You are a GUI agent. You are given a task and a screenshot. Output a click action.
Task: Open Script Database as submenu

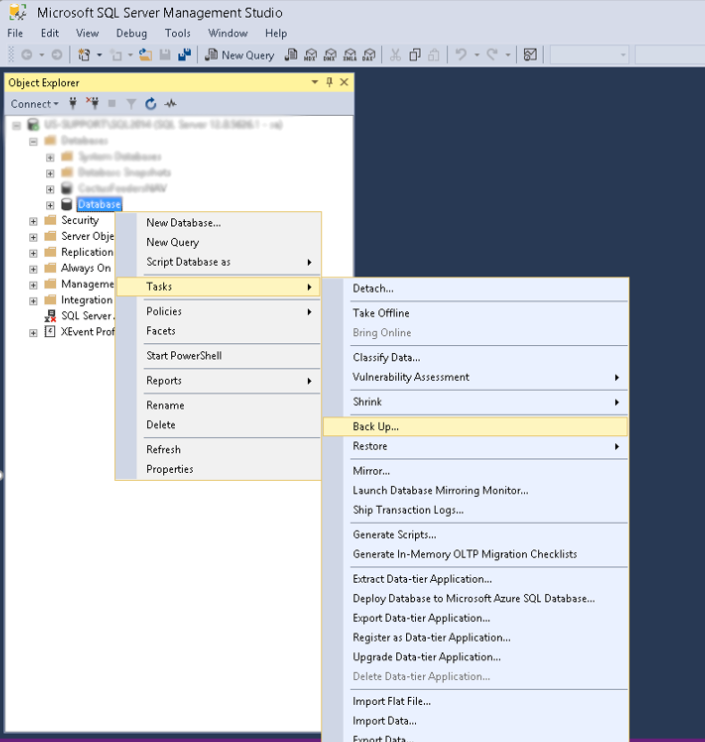point(218,262)
